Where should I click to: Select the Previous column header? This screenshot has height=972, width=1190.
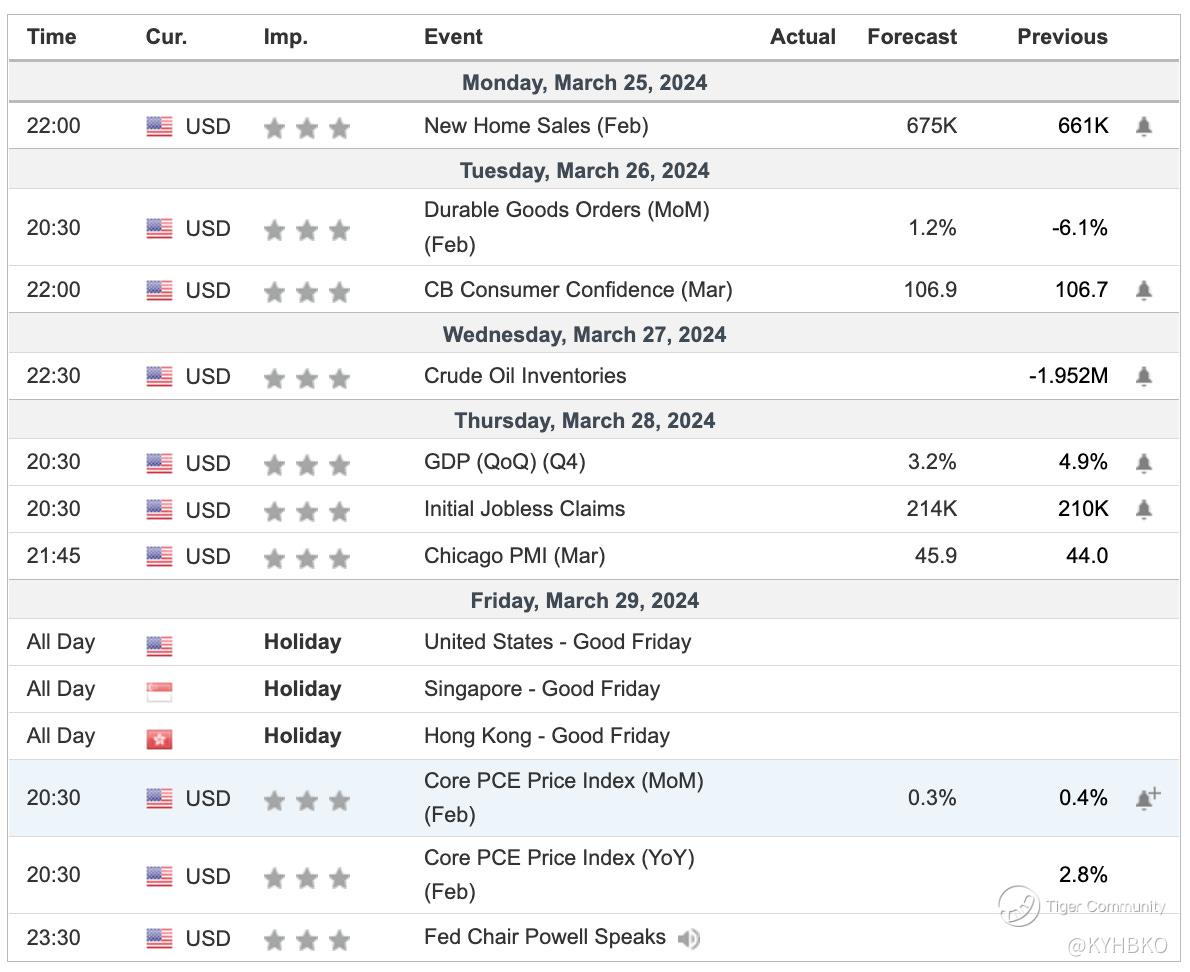pos(1062,37)
